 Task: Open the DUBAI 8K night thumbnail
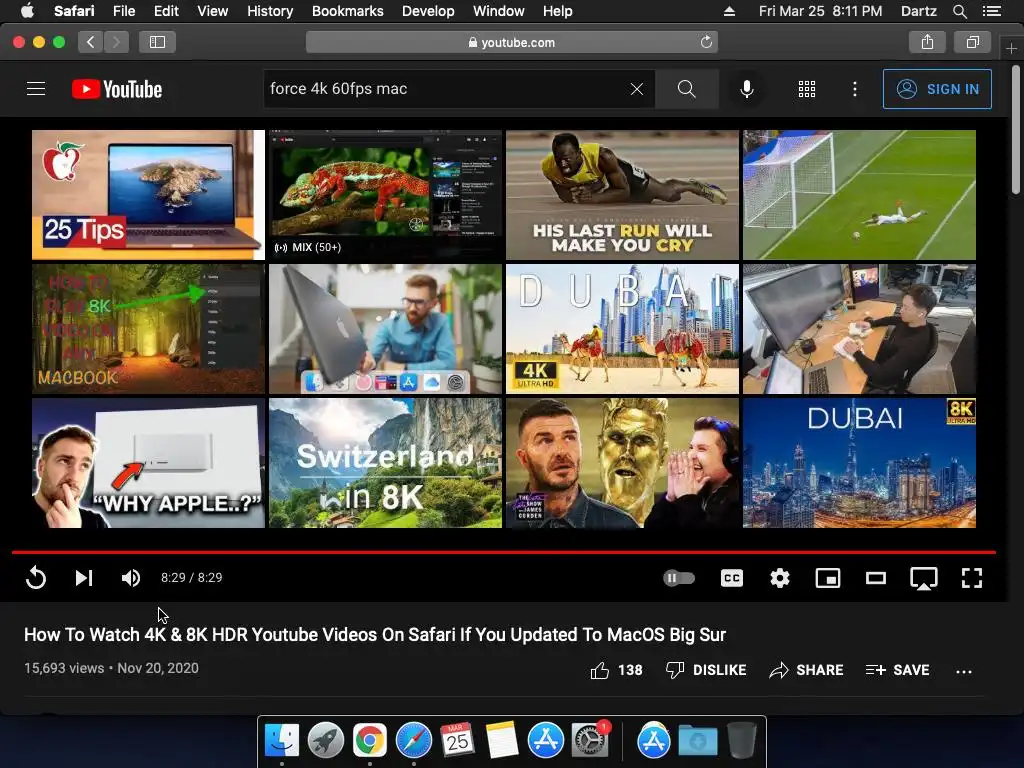coord(859,463)
